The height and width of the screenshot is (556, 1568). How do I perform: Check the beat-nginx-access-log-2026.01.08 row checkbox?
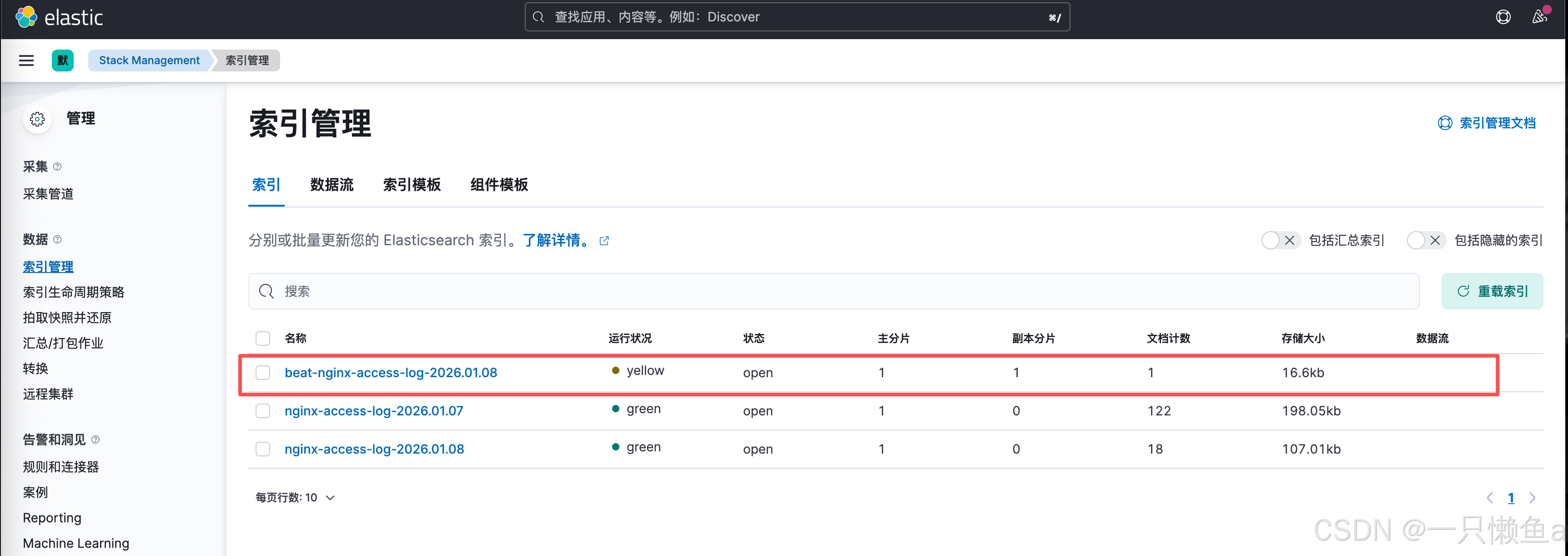tap(263, 373)
